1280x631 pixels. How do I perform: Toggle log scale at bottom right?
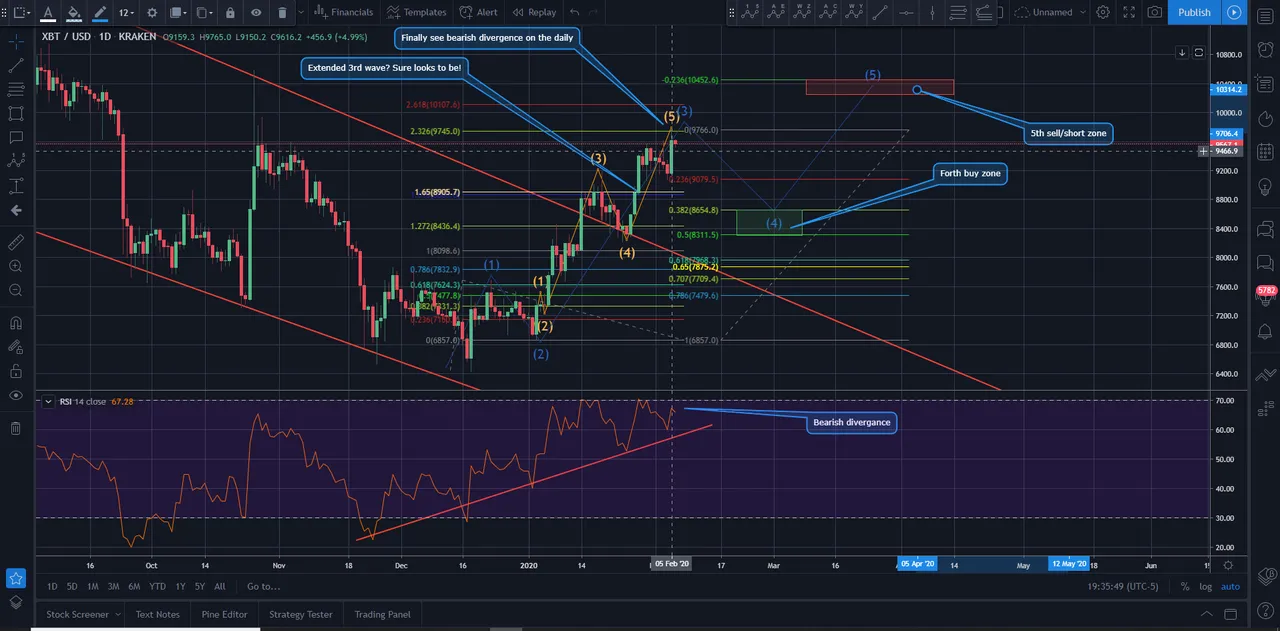(1205, 587)
